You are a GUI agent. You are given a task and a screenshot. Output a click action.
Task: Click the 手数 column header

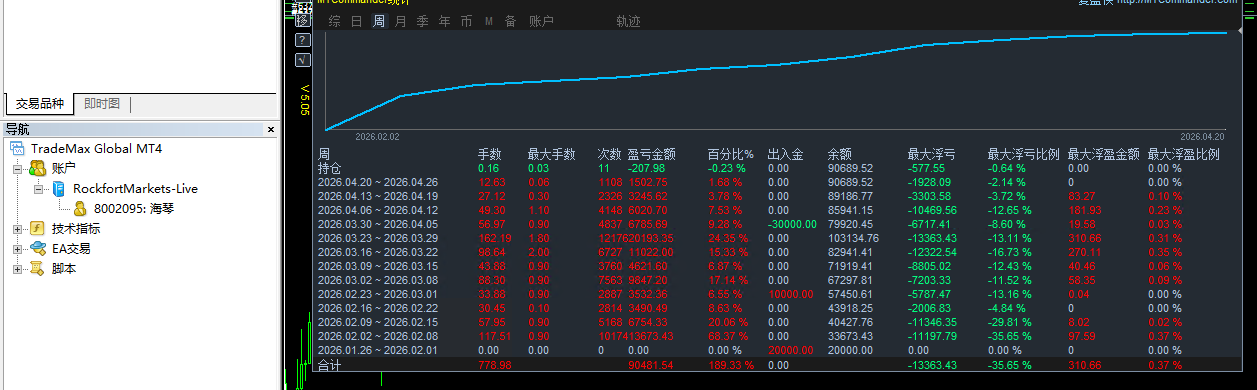490,155
